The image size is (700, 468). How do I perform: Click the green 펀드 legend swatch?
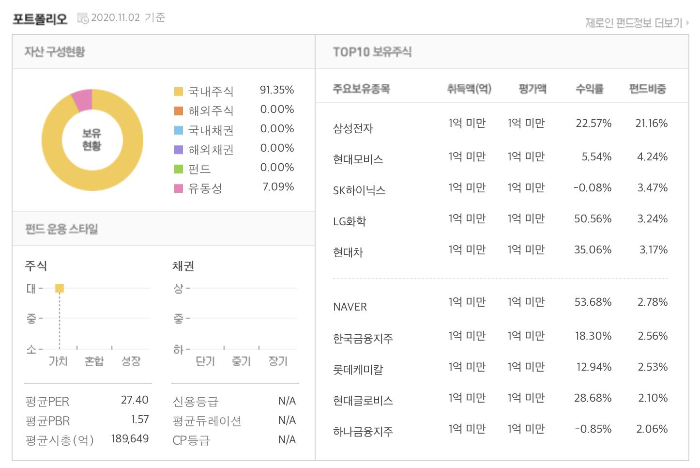click(x=178, y=169)
